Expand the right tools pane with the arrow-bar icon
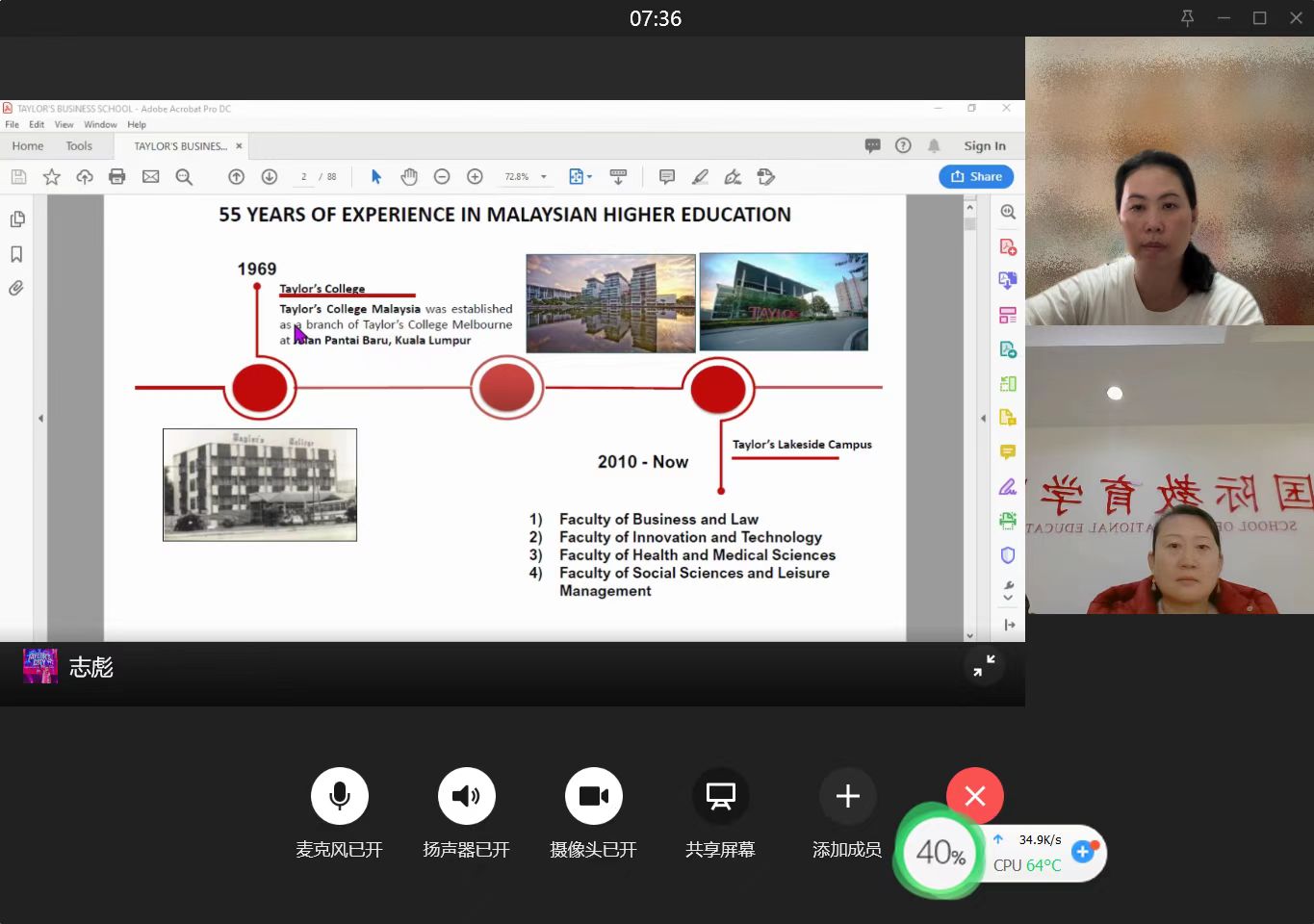 click(1009, 625)
